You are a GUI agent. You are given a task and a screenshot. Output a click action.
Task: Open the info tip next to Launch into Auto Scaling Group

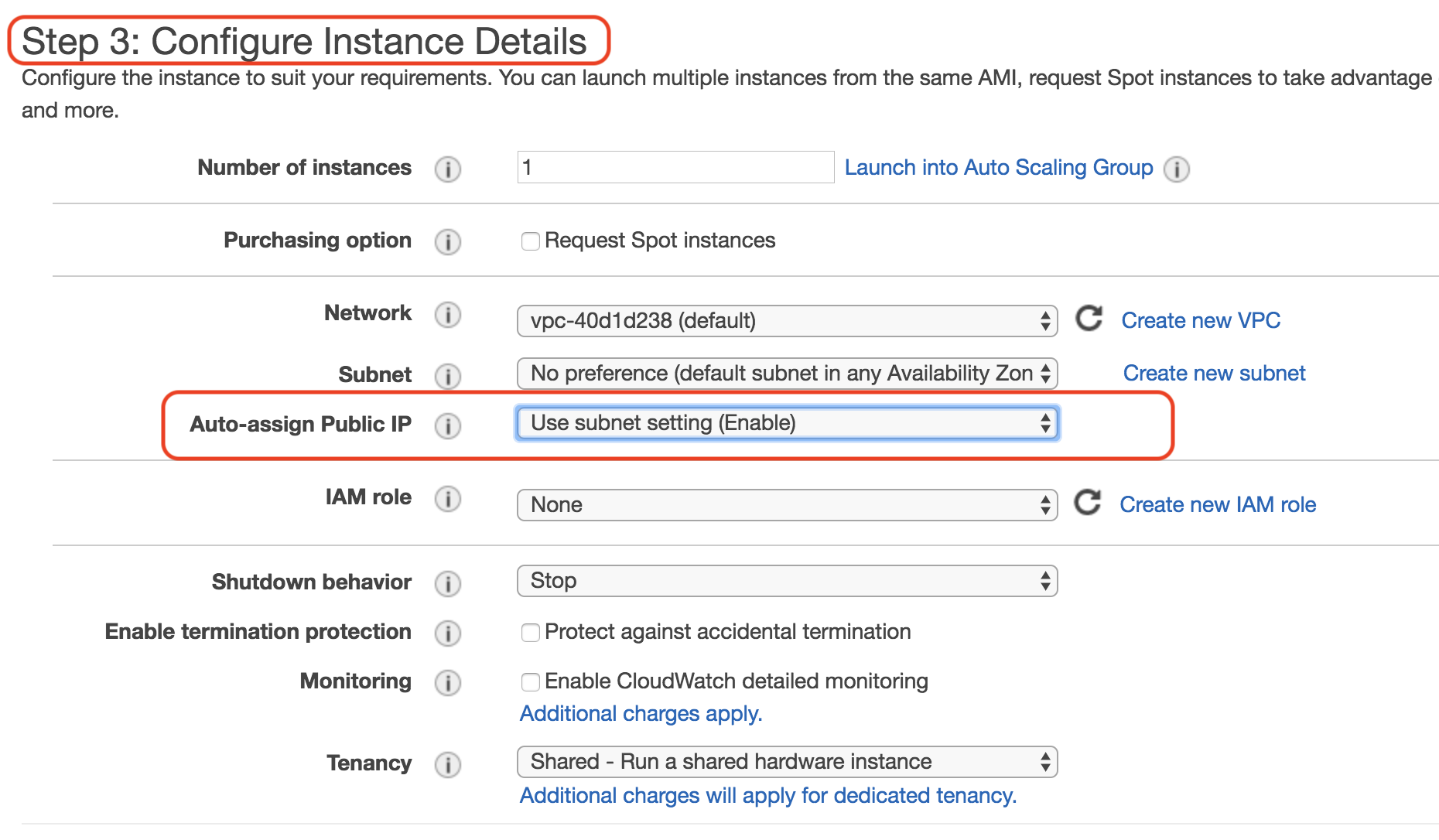click(1176, 169)
